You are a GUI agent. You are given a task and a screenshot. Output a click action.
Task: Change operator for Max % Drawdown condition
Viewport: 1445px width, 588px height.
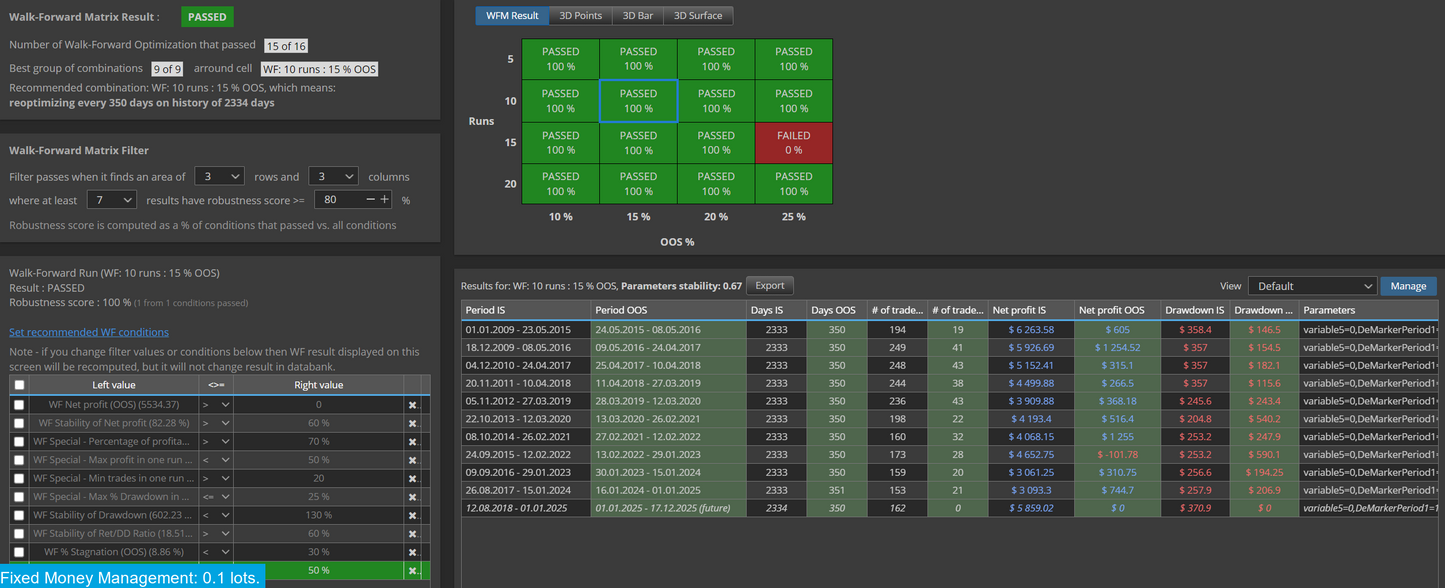coord(216,497)
